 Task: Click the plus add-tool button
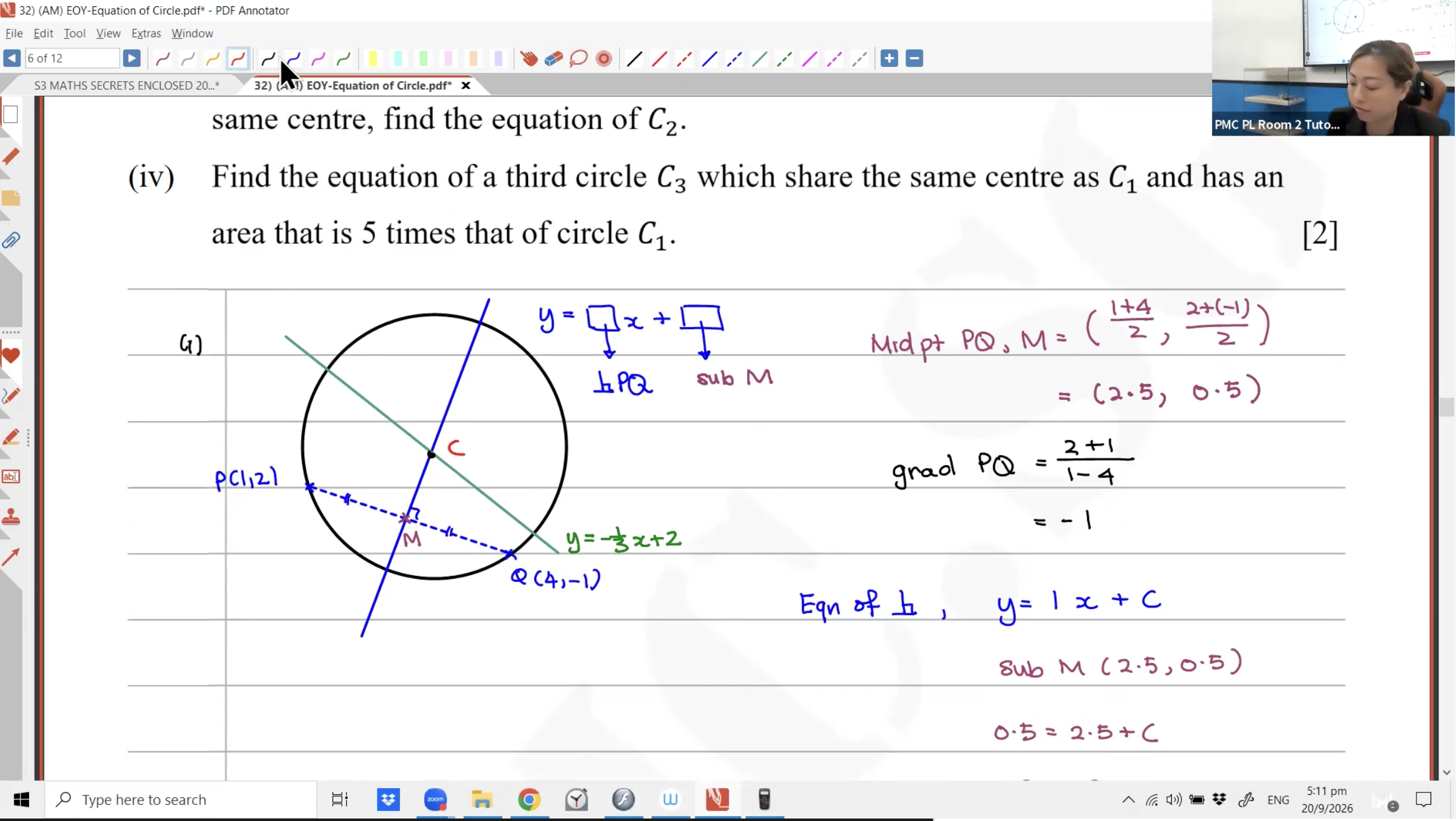[889, 58]
